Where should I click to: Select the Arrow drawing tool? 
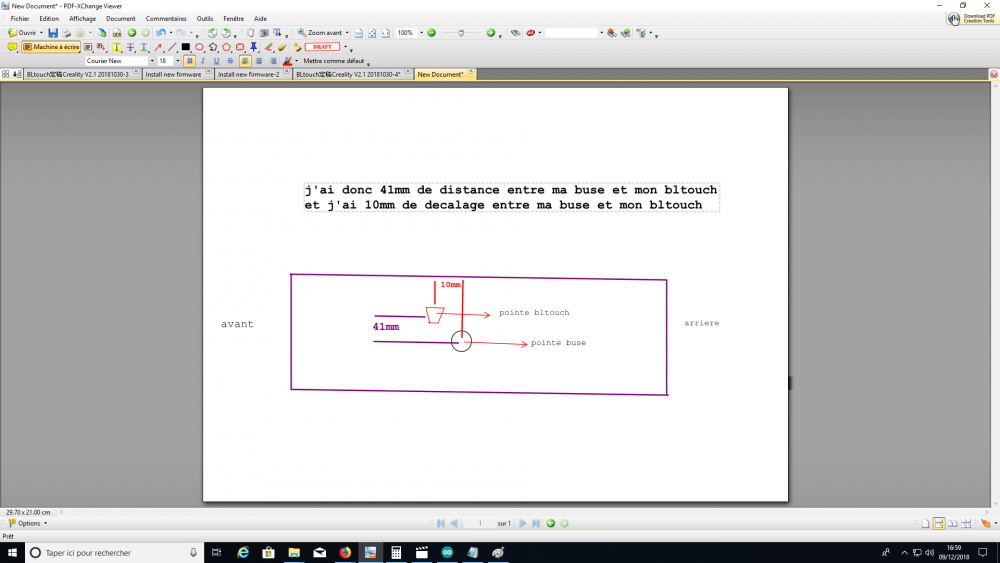(158, 47)
